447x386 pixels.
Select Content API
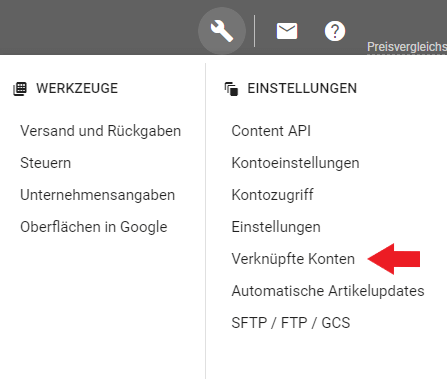click(271, 131)
